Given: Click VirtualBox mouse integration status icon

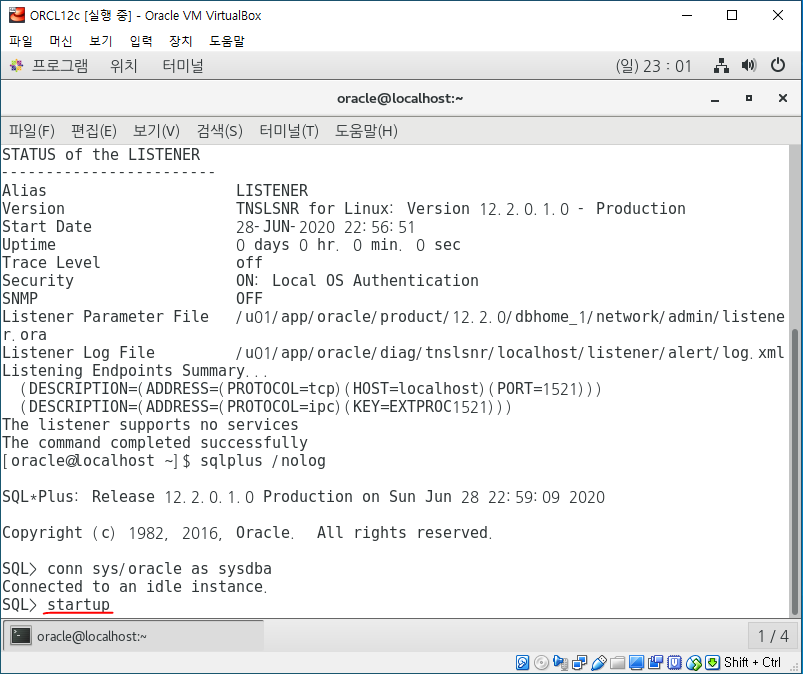Looking at the screenshot, I should pyautogui.click(x=693, y=662).
